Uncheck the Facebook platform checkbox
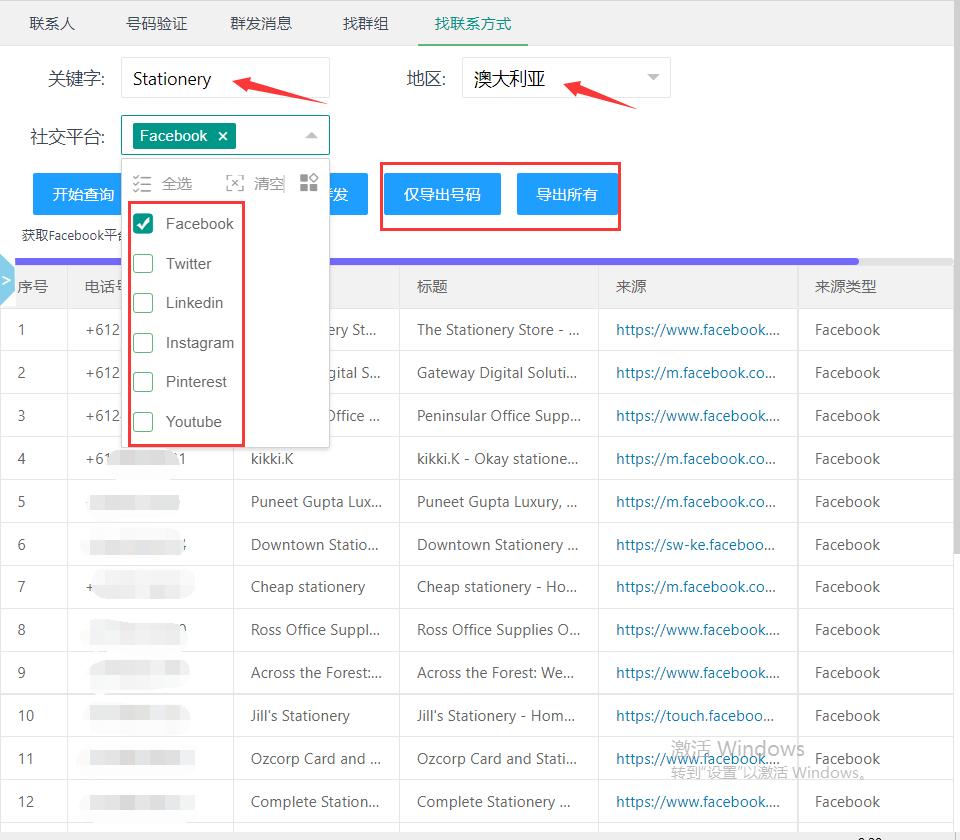The image size is (960, 840). click(143, 223)
